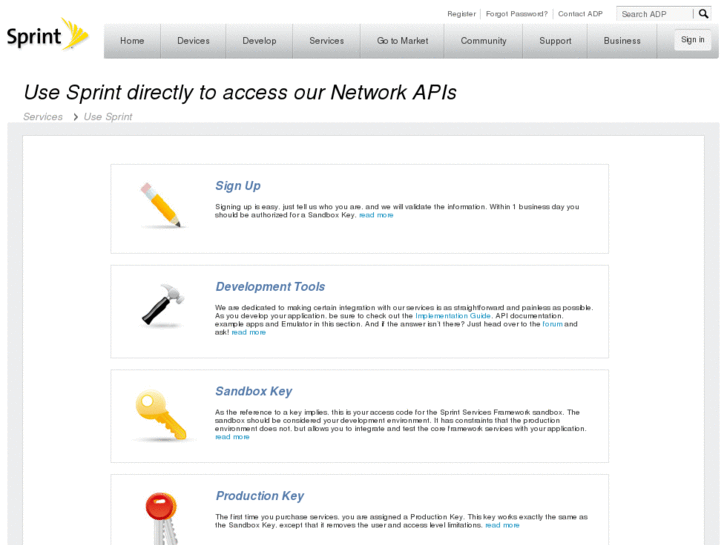
Task: Open the Sign Up heading link
Action: [x=238, y=186]
